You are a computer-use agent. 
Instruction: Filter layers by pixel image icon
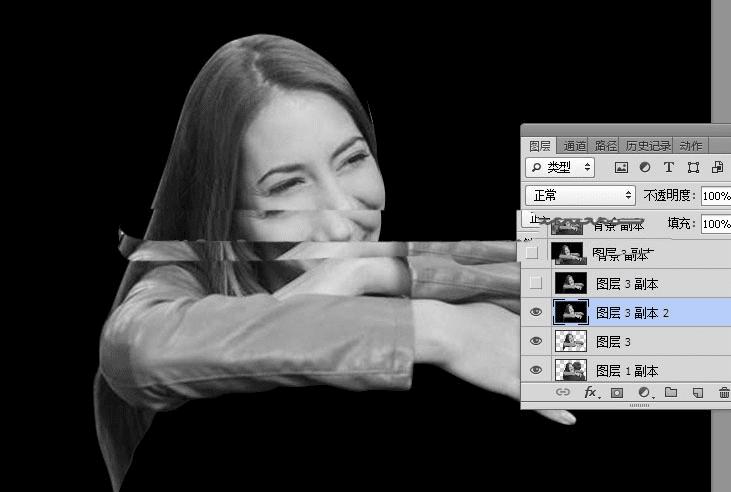click(x=621, y=167)
